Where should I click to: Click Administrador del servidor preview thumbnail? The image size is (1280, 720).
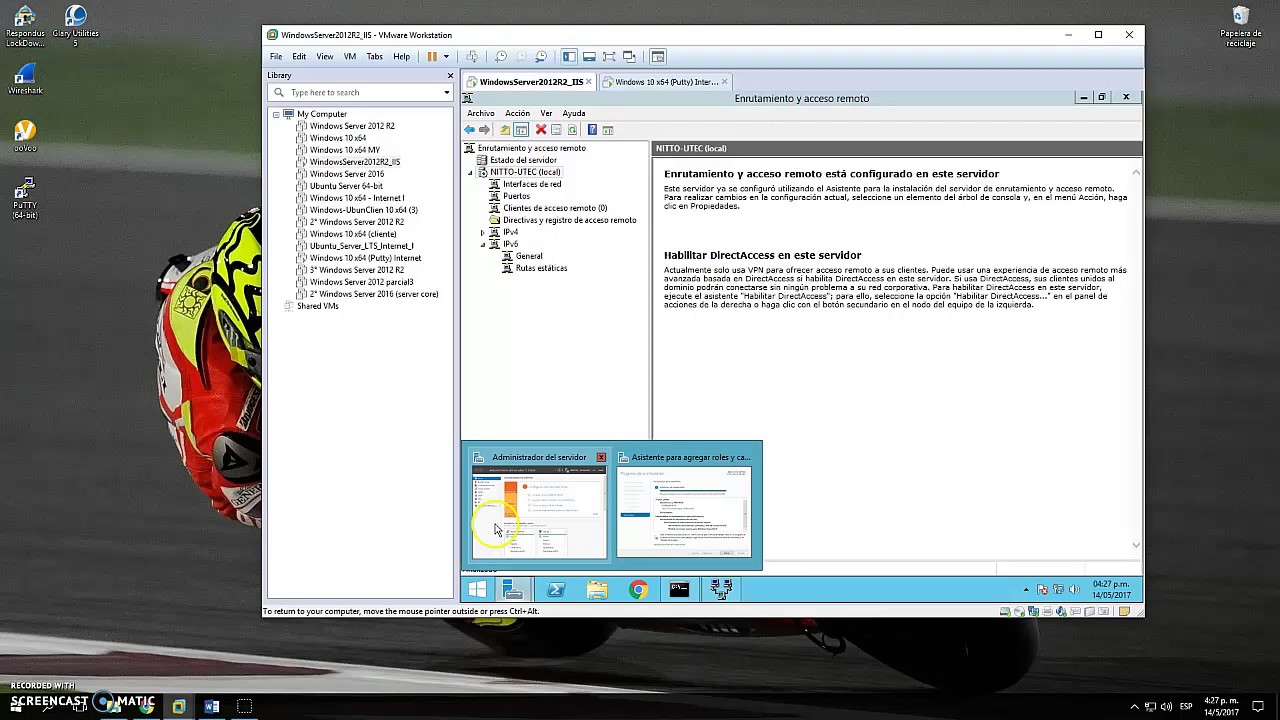(539, 512)
